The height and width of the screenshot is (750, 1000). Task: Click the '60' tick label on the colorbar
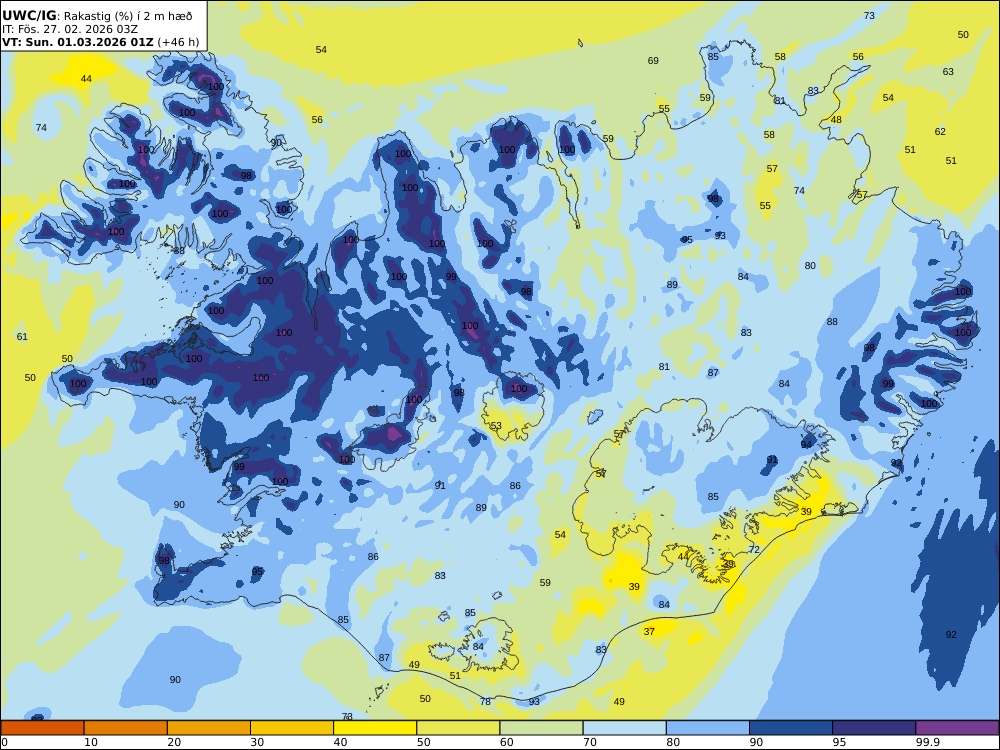click(x=506, y=742)
